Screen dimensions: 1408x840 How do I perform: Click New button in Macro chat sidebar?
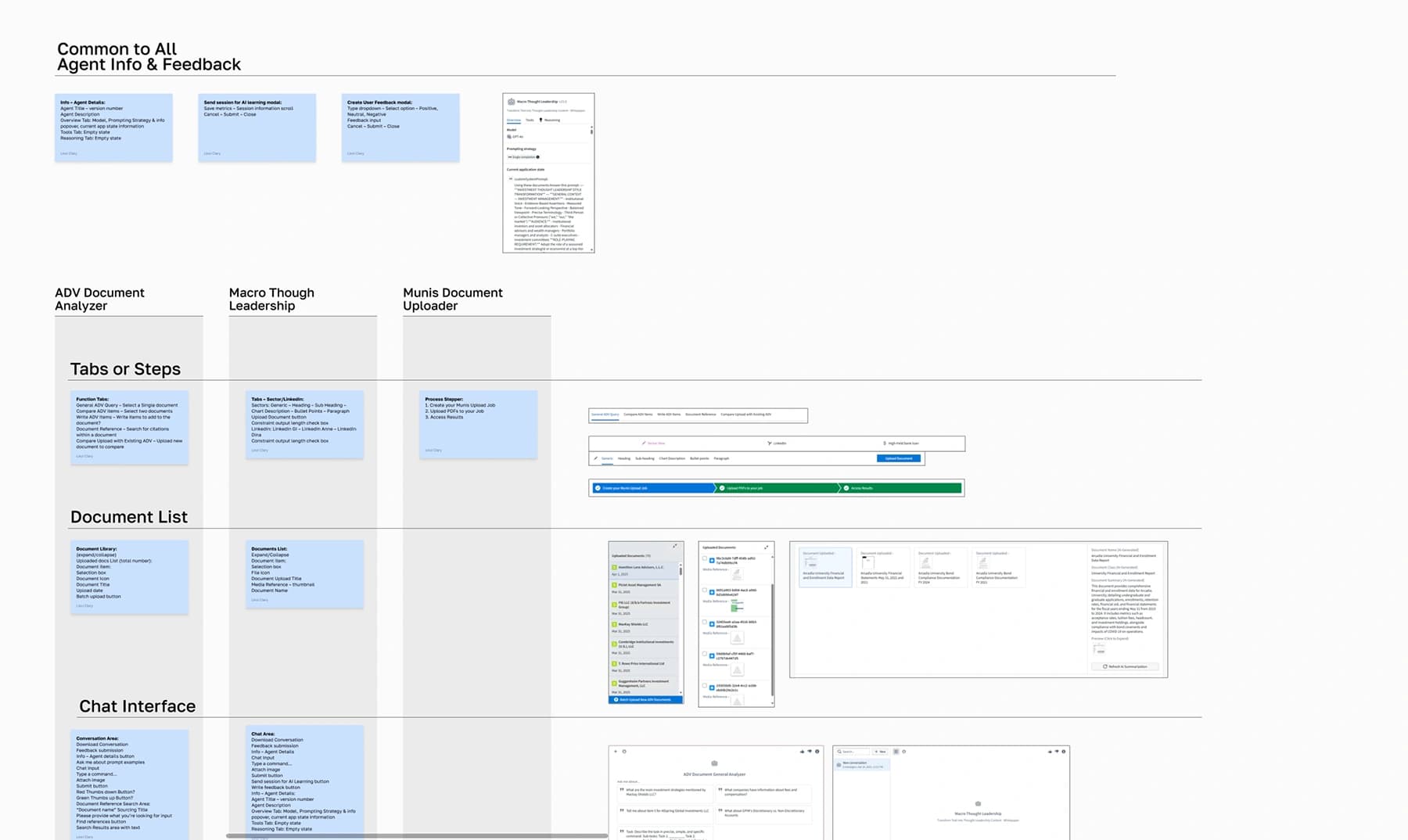(x=880, y=752)
